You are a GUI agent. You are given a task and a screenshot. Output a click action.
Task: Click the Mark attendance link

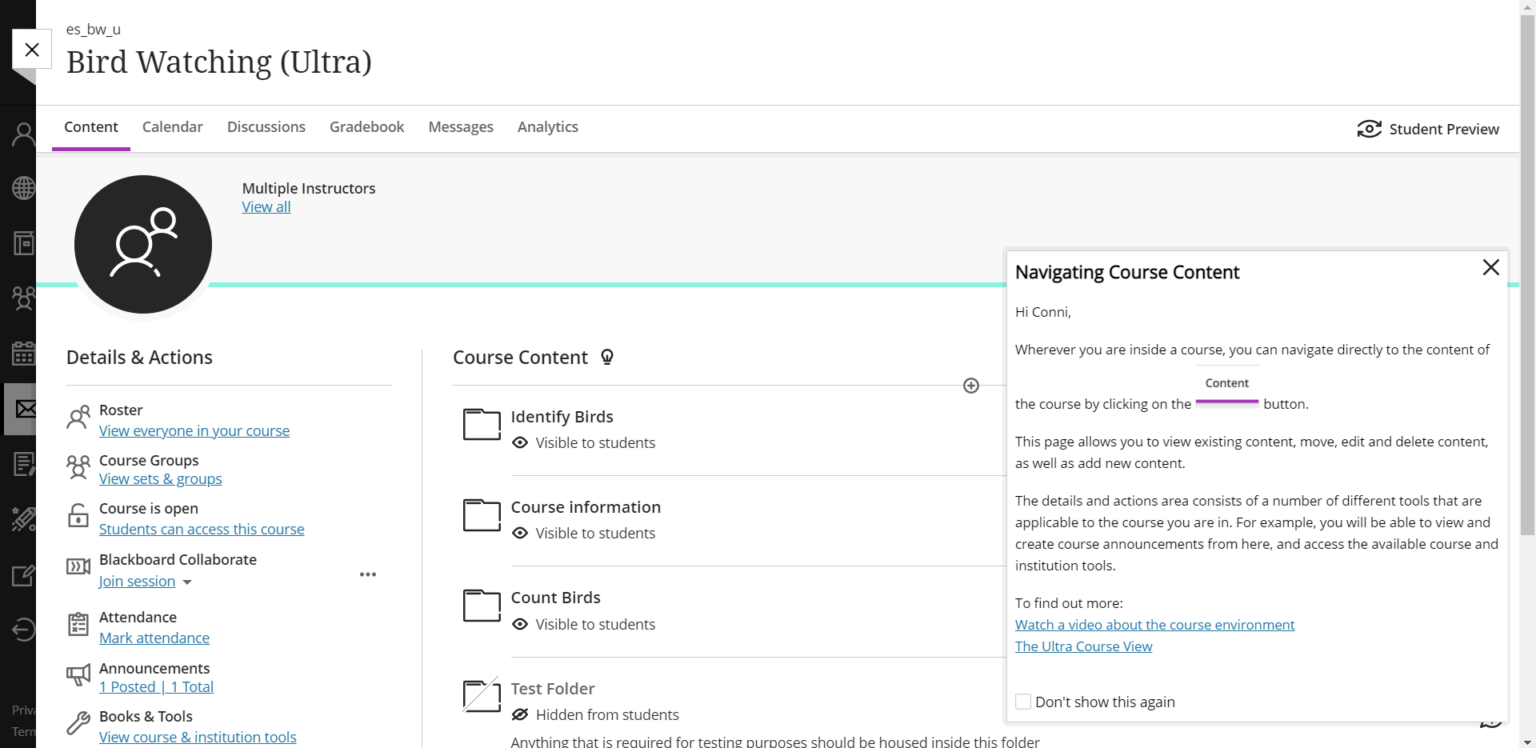[154, 638]
